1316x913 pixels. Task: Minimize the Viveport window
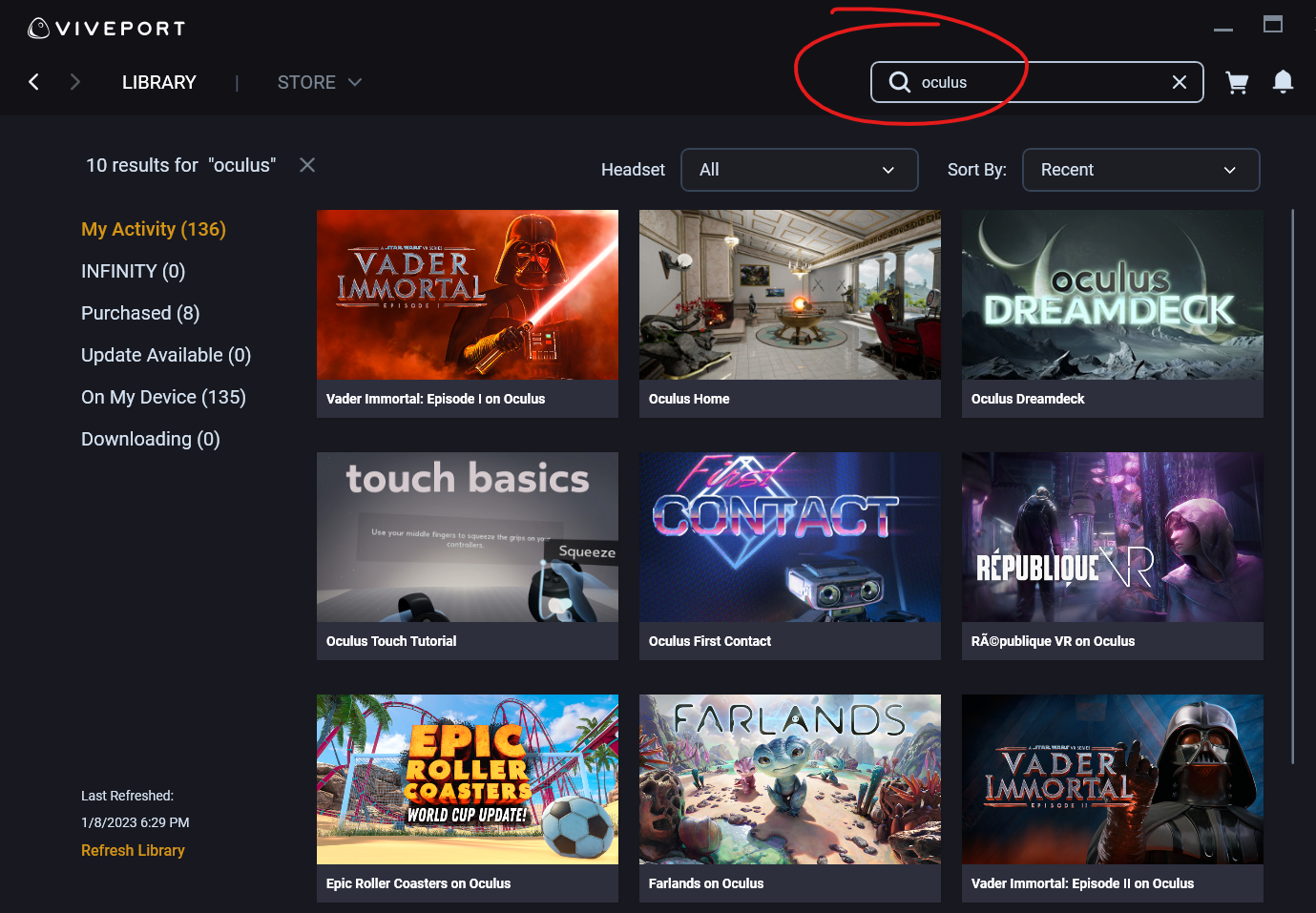point(1223,30)
